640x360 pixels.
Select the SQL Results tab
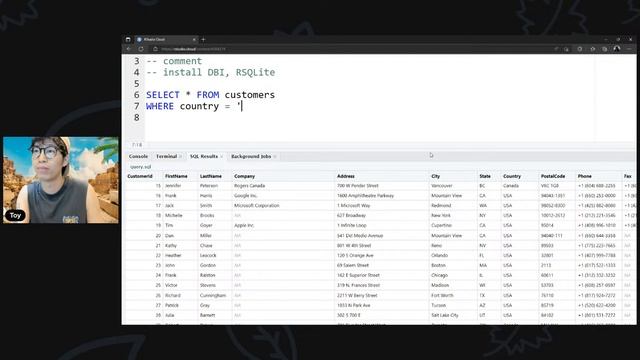pyautogui.click(x=204, y=156)
